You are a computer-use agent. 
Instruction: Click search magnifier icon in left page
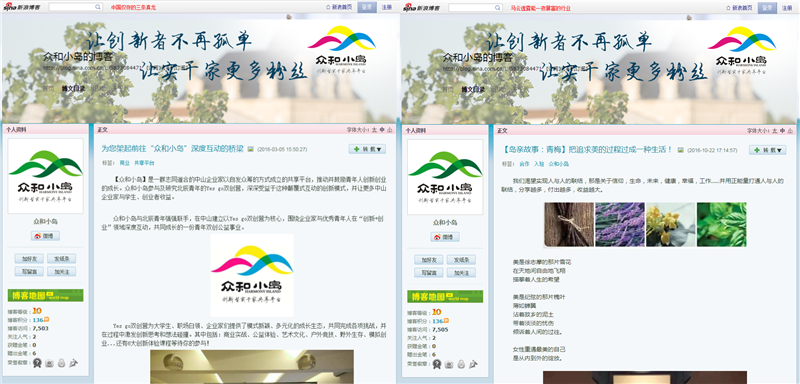(98, 8)
